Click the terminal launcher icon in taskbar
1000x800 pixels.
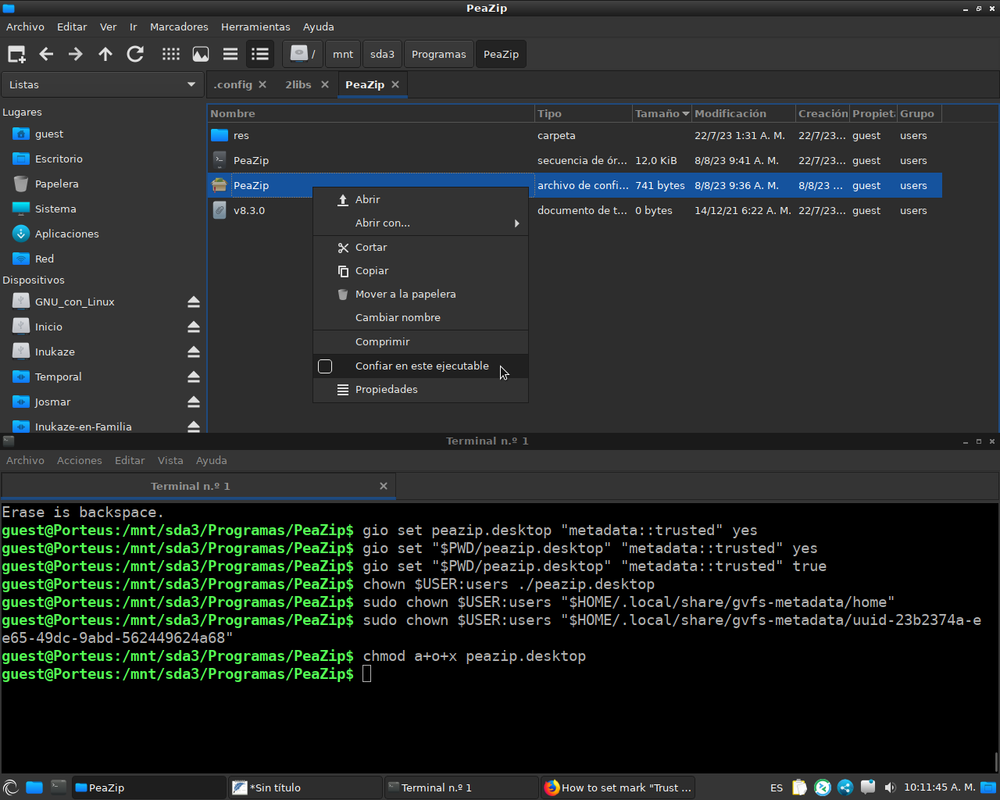[58, 787]
